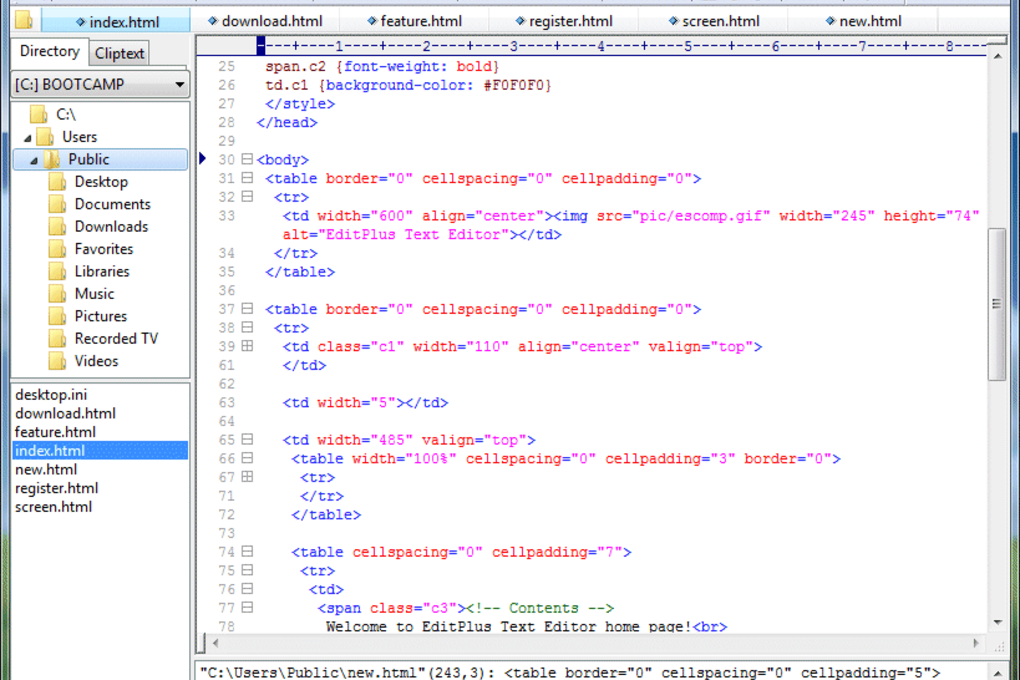Image resolution: width=1020 pixels, height=680 pixels.
Task: Open the Cliptext side panel tab
Action: pos(119,53)
